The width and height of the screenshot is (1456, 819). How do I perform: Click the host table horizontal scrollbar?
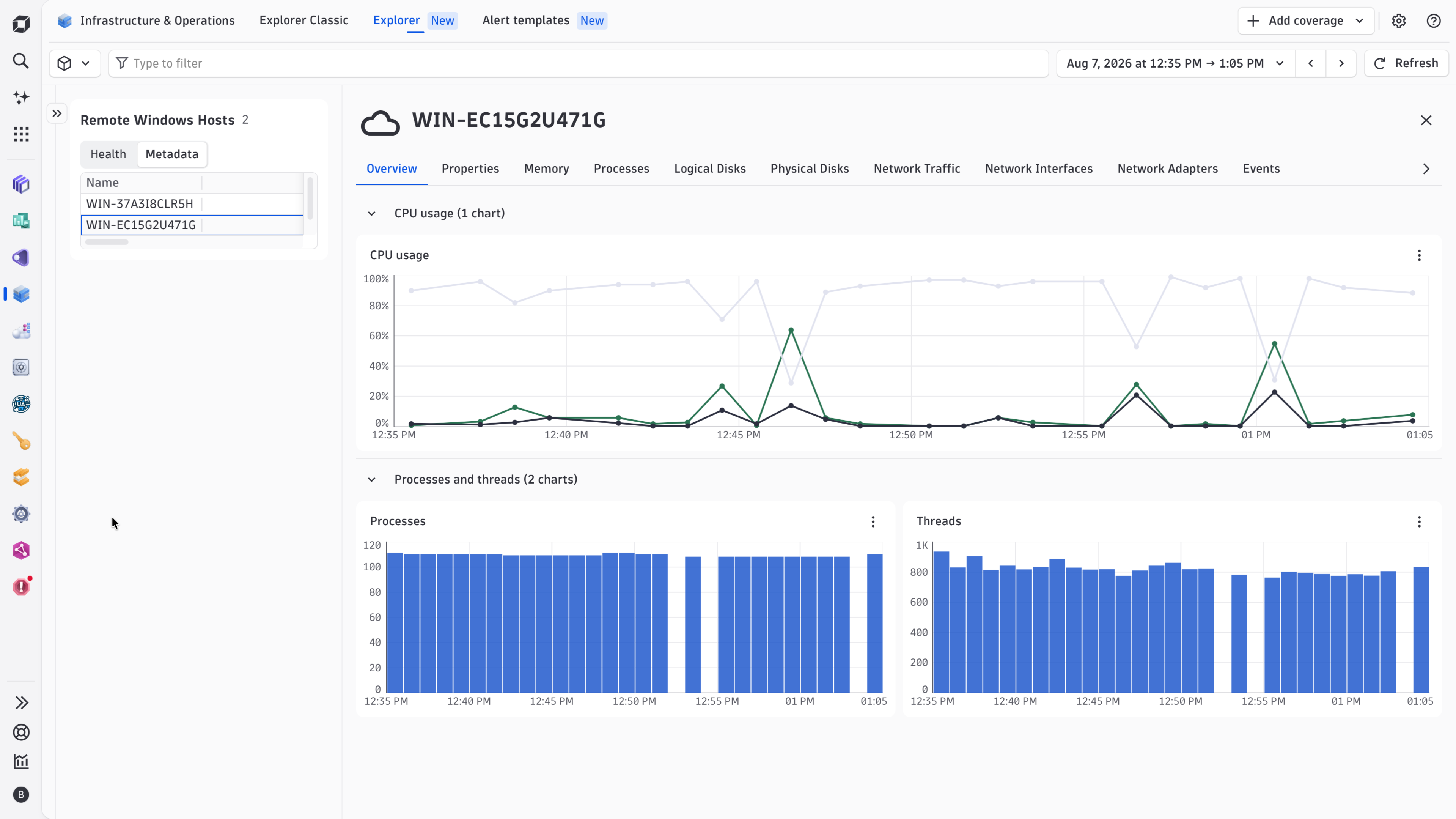coord(107,242)
